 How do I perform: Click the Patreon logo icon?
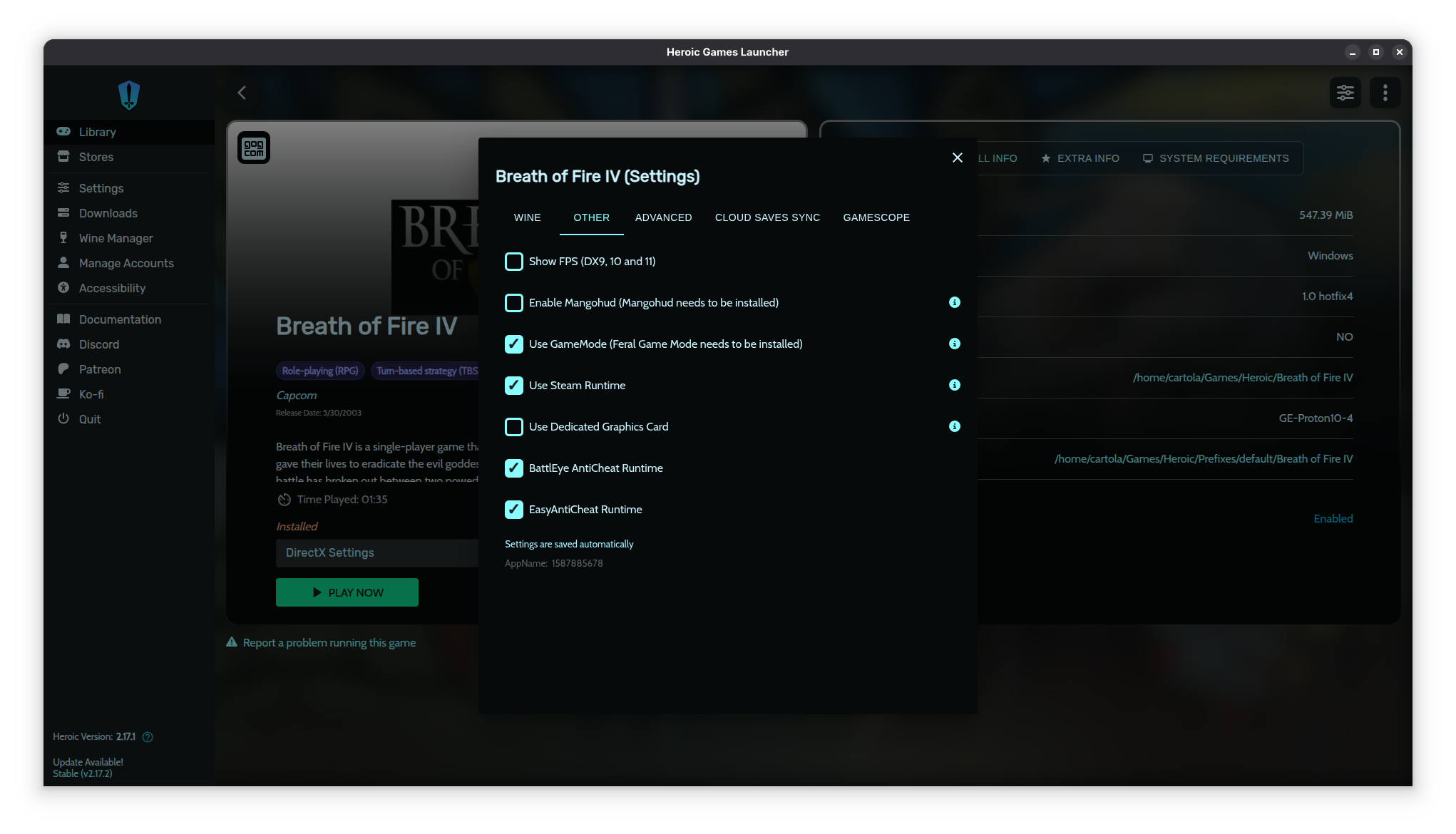(x=63, y=369)
